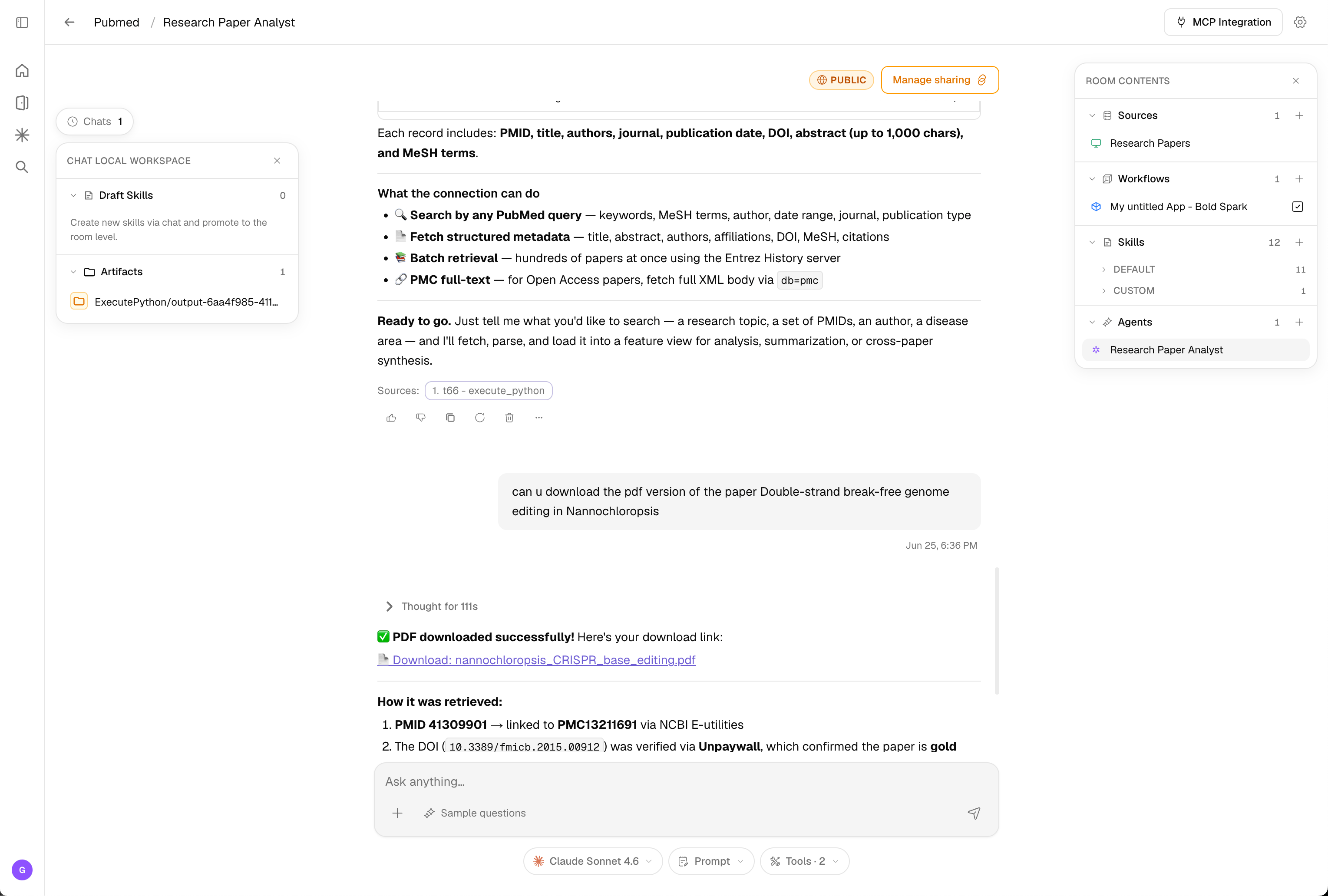Image resolution: width=1328 pixels, height=896 pixels.
Task: Collapse the Agents section
Action: [x=1092, y=322]
